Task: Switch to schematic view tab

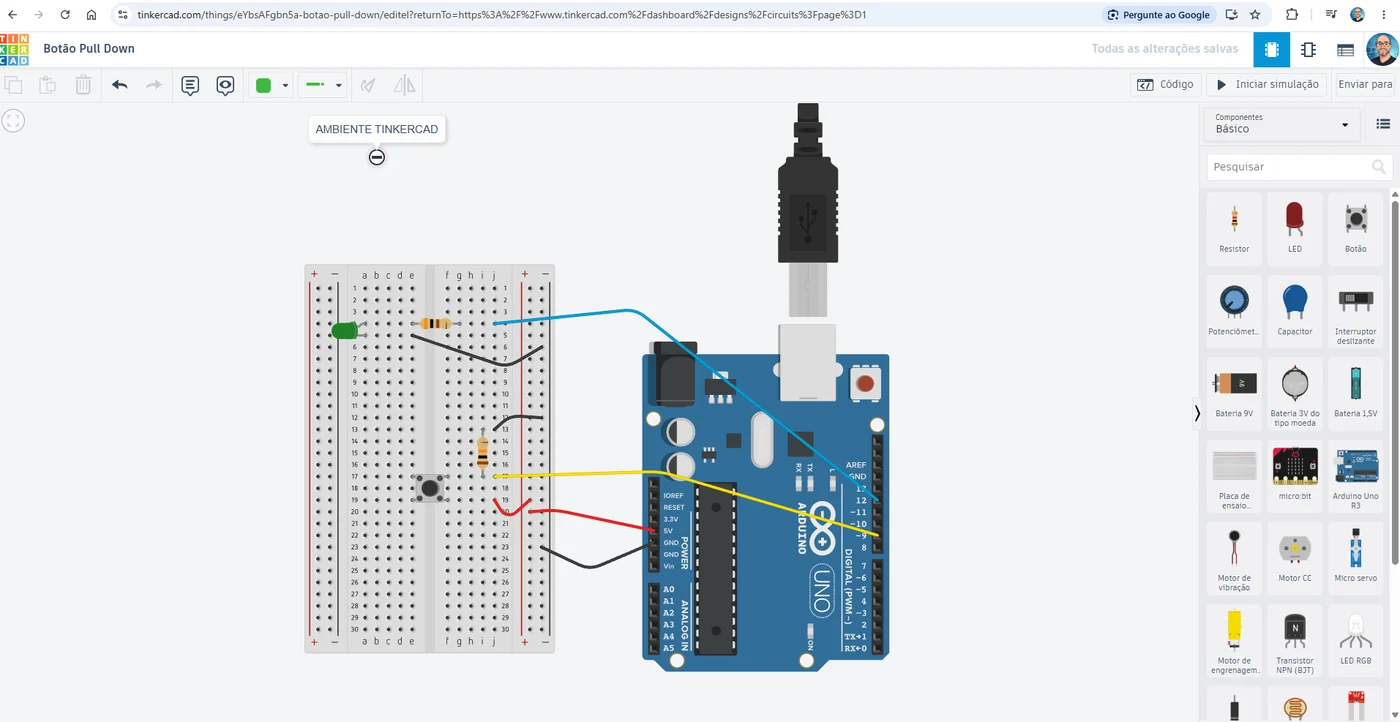Action: (x=1308, y=49)
